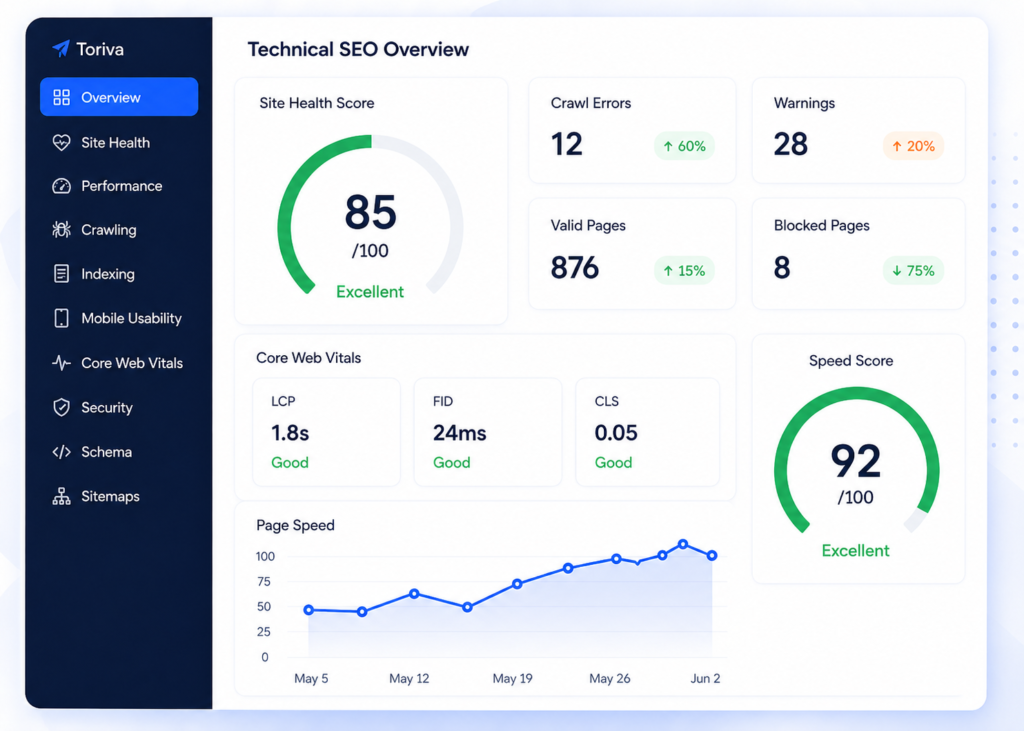Click the Site Health Score gauge value 85

(x=370, y=212)
